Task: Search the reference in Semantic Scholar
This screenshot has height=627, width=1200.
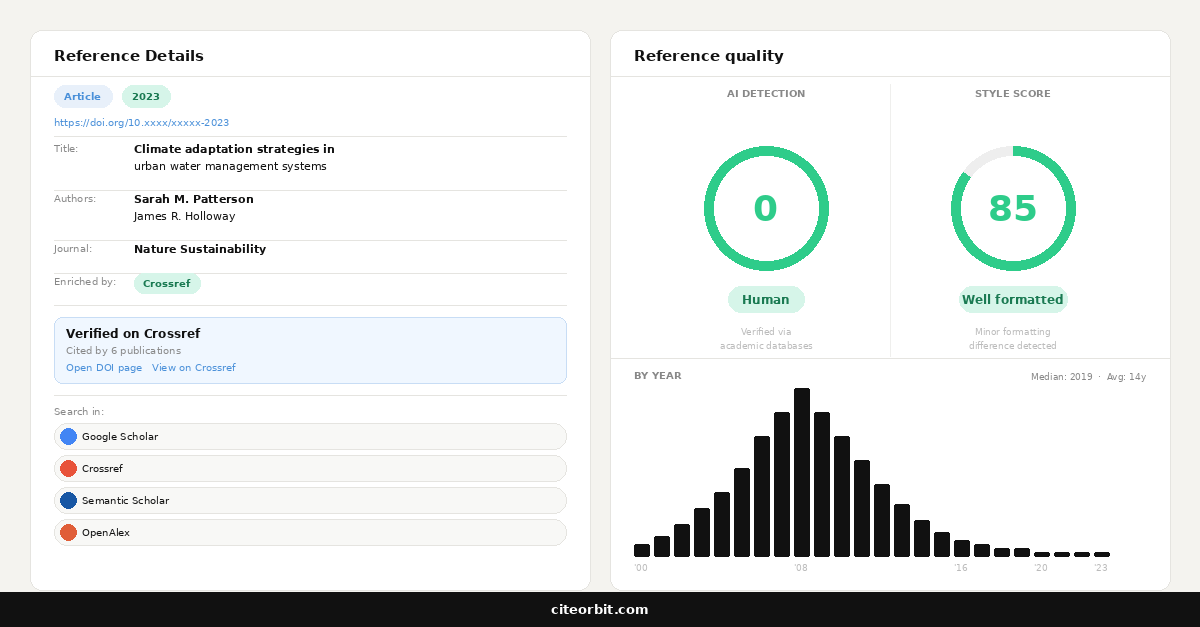Action: [310, 500]
